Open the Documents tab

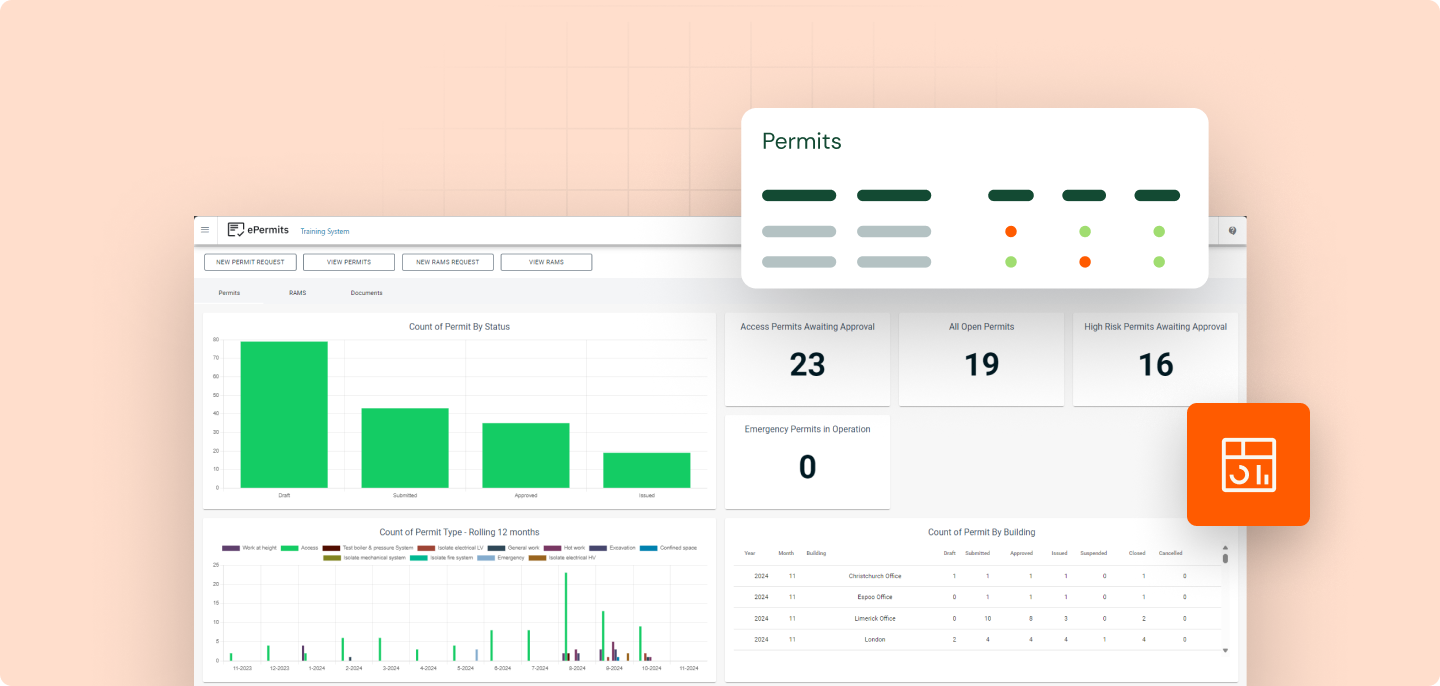[x=366, y=292]
